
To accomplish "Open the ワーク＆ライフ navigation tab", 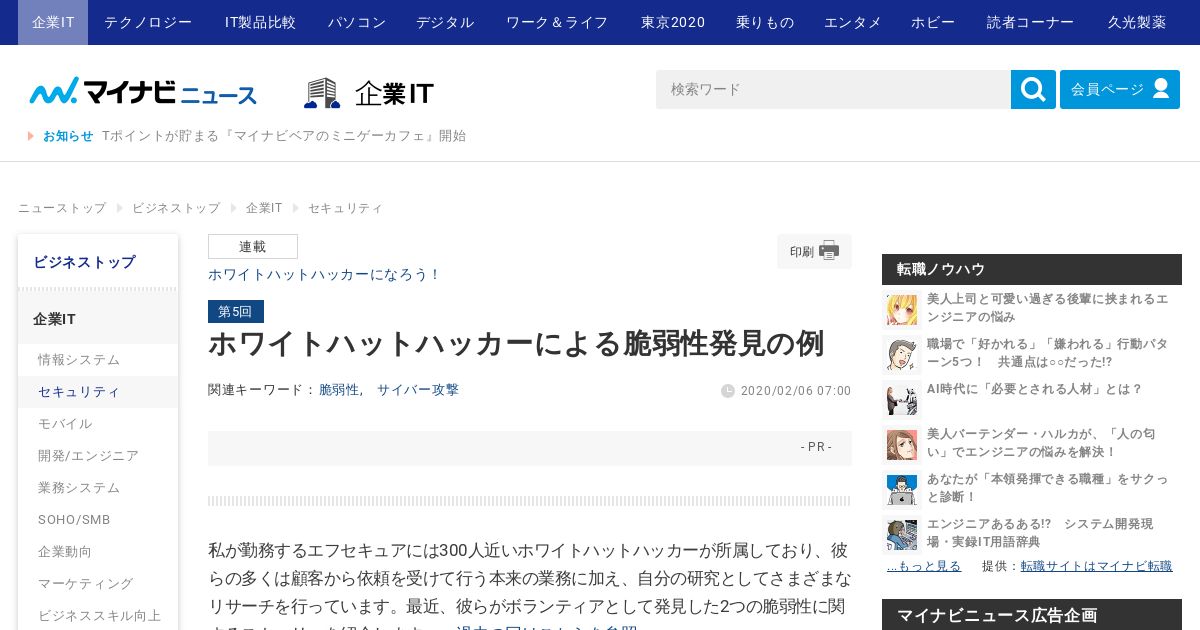I will pos(557,22).
